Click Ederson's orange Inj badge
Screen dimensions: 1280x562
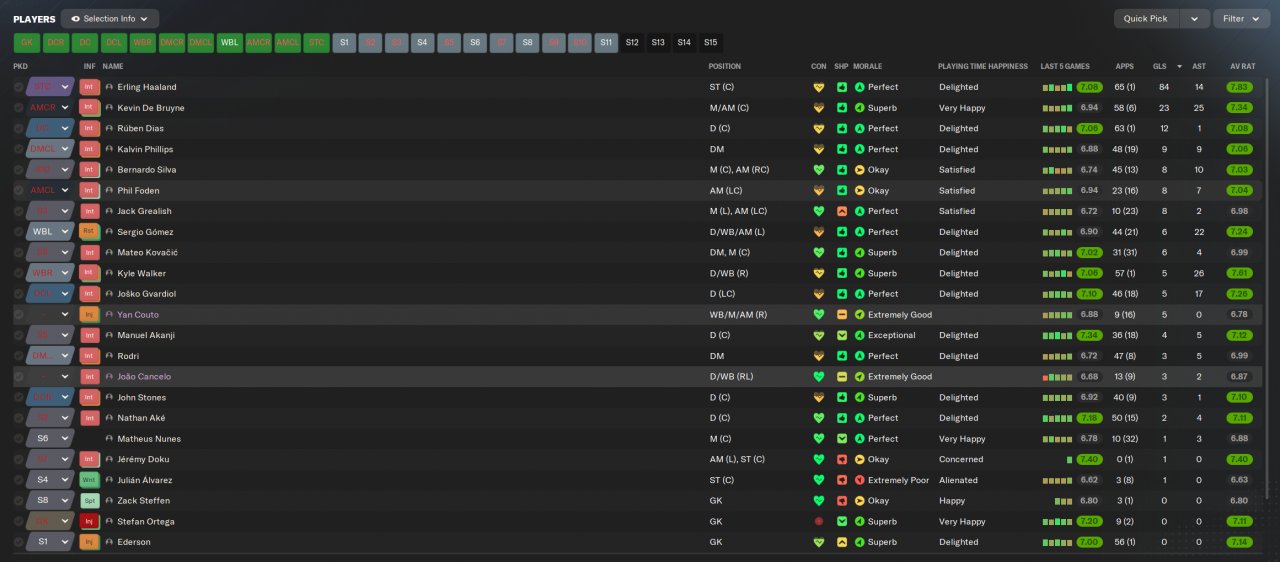pyautogui.click(x=90, y=542)
